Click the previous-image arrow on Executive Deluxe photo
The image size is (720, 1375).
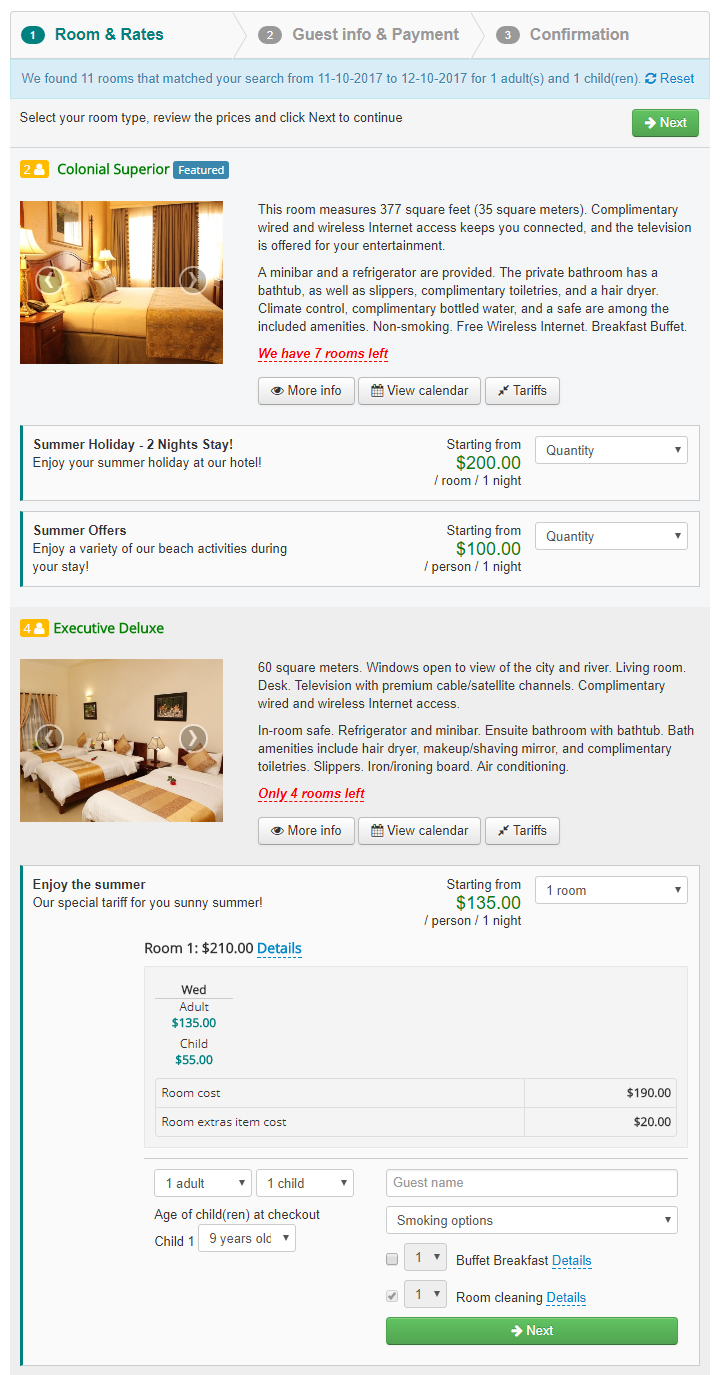pyautogui.click(x=49, y=738)
